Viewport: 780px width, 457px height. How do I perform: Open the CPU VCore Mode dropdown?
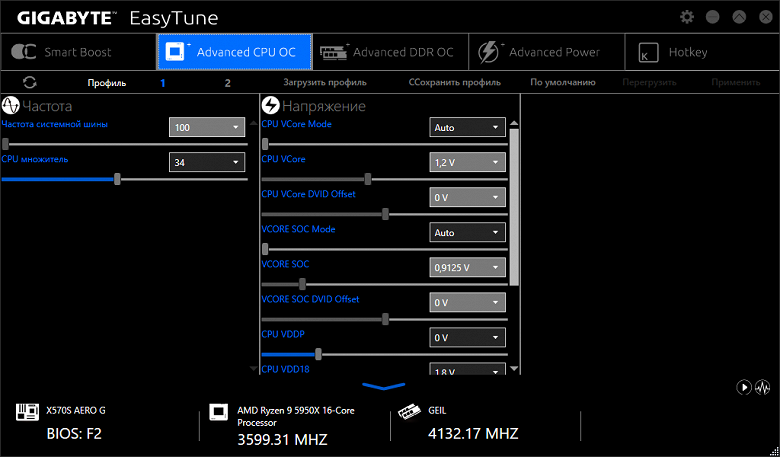(467, 127)
